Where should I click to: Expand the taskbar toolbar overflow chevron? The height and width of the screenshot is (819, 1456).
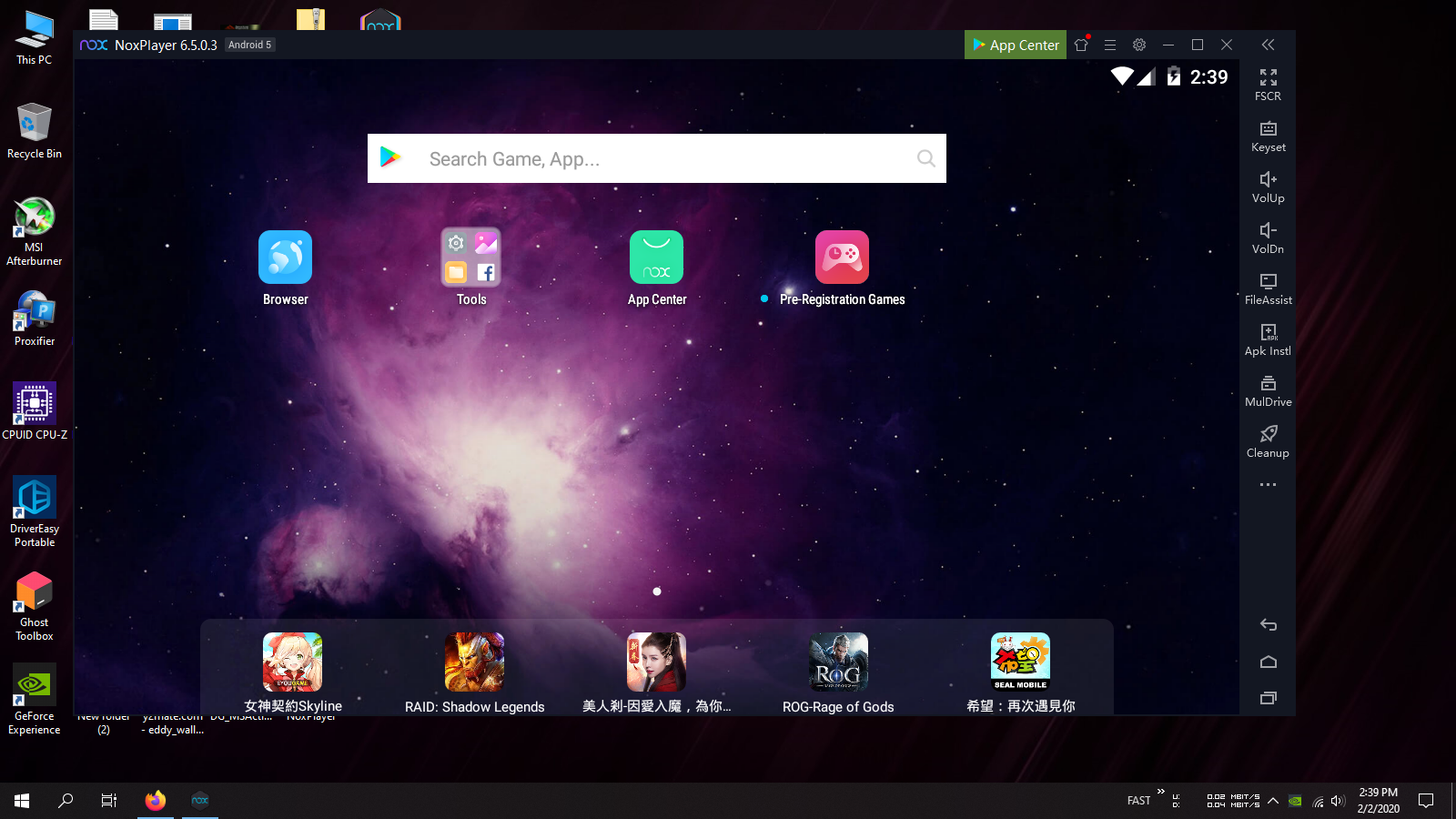pos(1161,792)
